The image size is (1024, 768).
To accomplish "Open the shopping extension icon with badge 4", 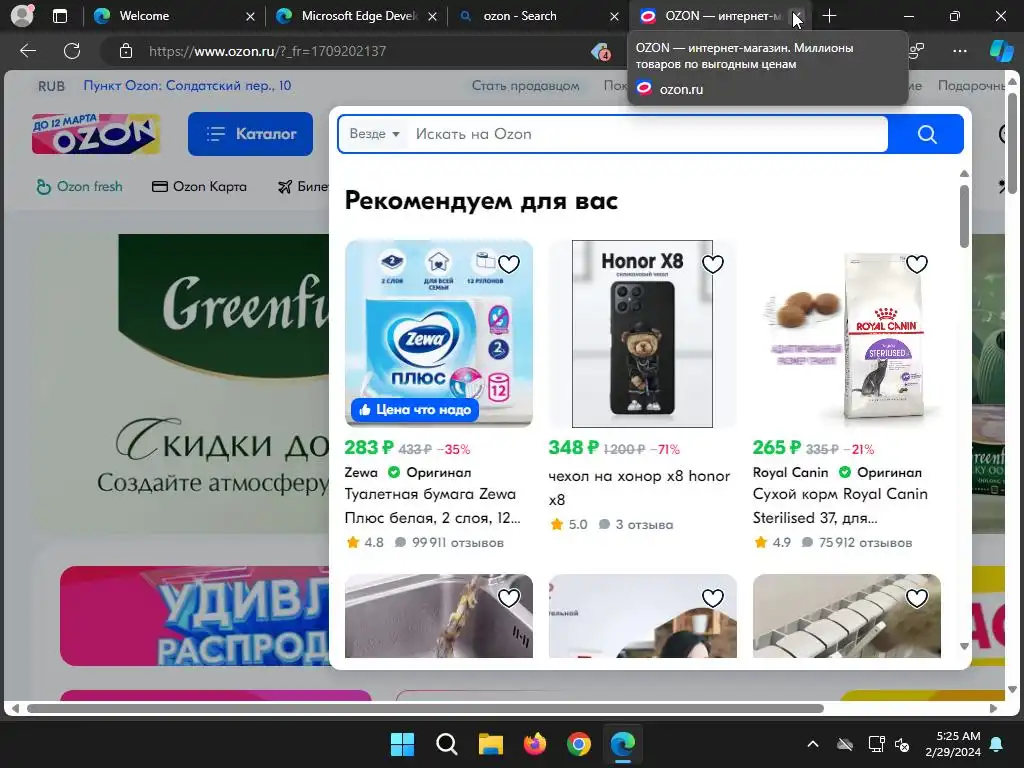I will [600, 51].
